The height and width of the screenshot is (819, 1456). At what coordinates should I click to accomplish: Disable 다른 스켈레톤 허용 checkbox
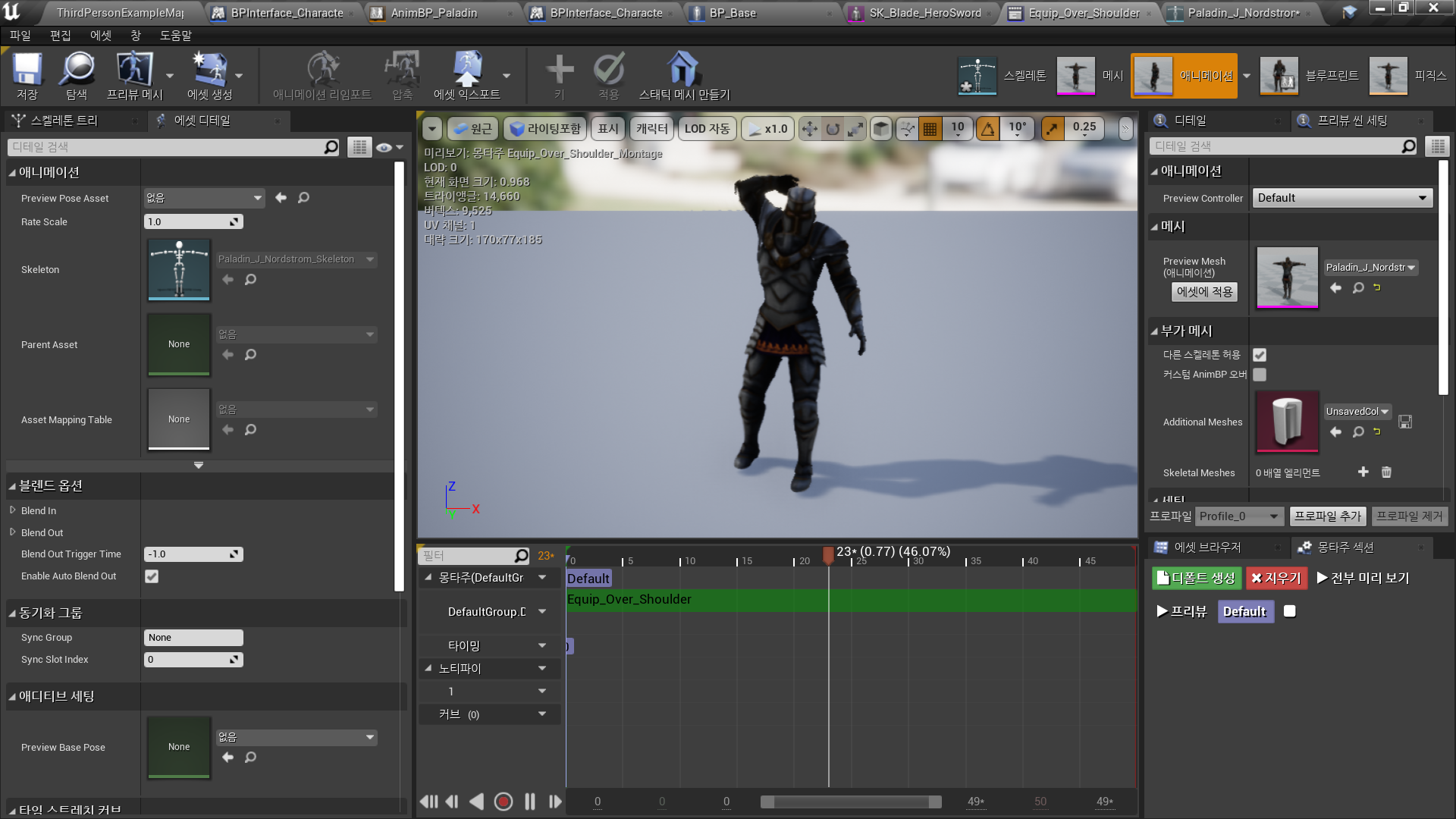tap(1259, 354)
